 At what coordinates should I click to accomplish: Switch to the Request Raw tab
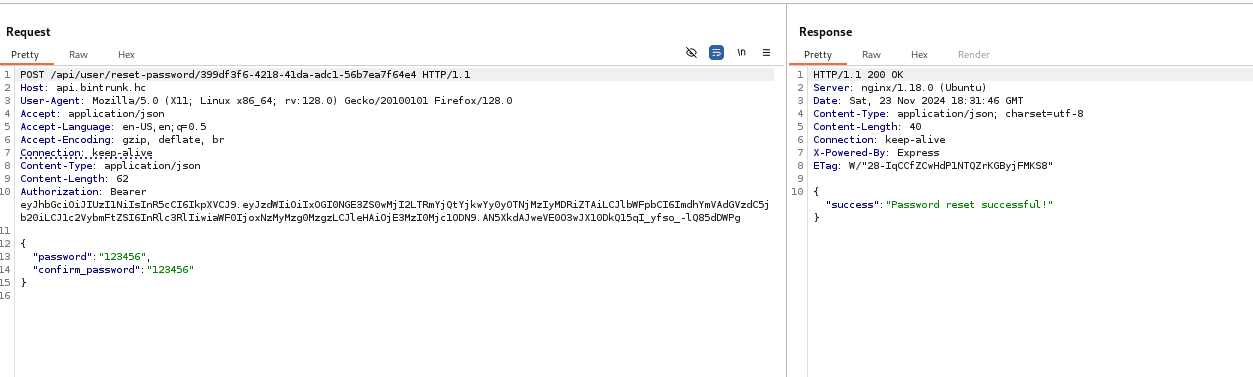click(x=78, y=55)
